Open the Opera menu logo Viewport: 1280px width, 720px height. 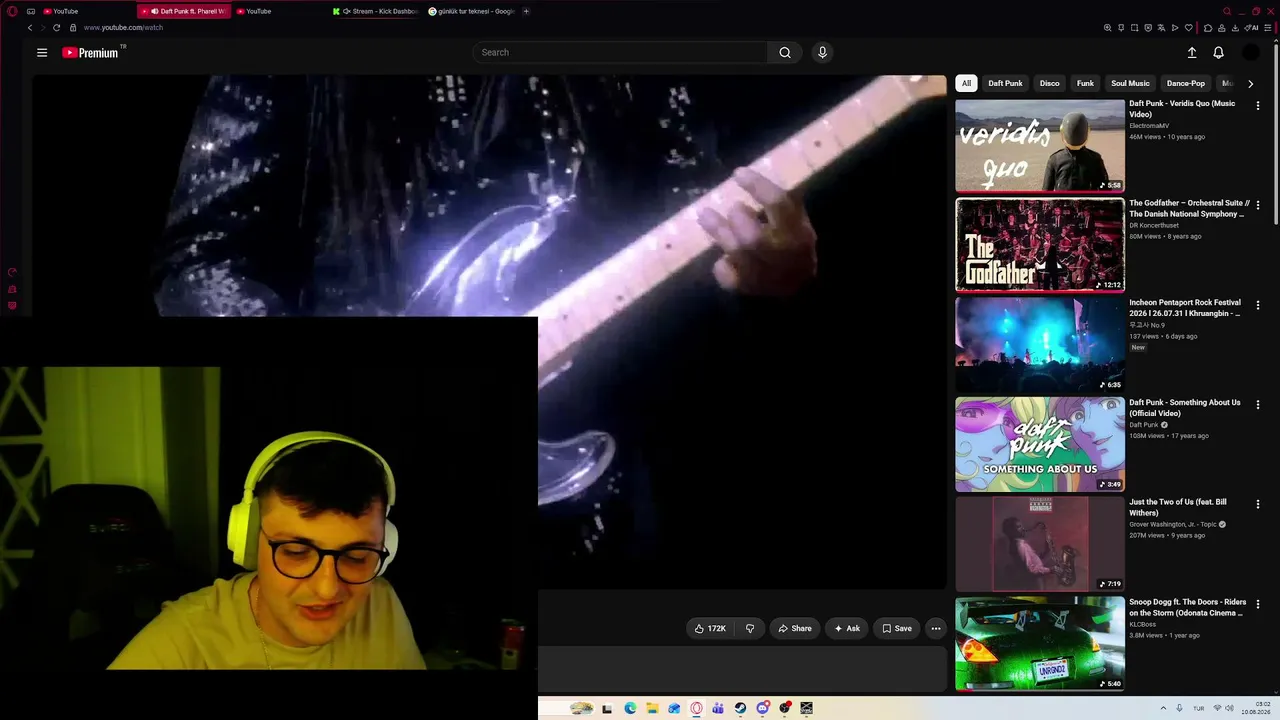click(x=12, y=11)
